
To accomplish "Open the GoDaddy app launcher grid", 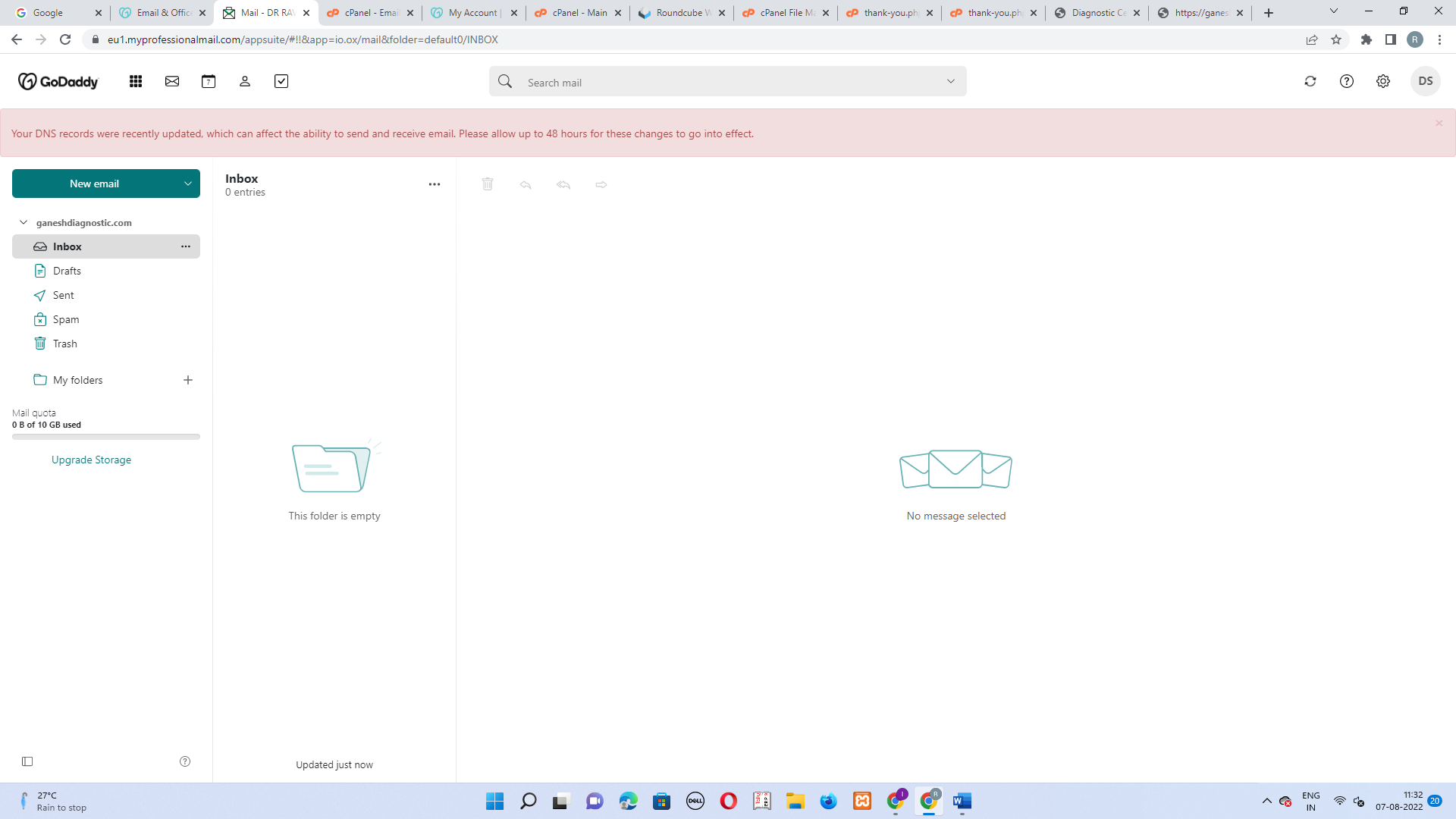I will pos(136,81).
